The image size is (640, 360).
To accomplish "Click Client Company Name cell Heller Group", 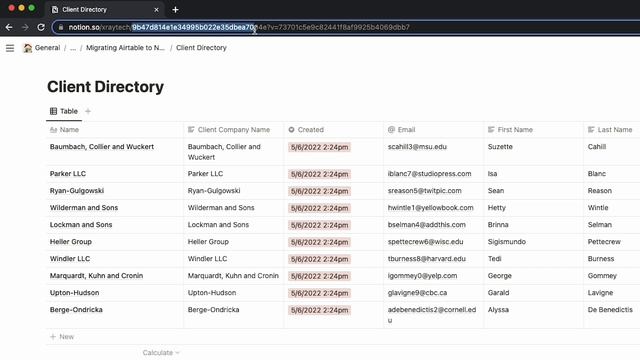I will 208,242.
